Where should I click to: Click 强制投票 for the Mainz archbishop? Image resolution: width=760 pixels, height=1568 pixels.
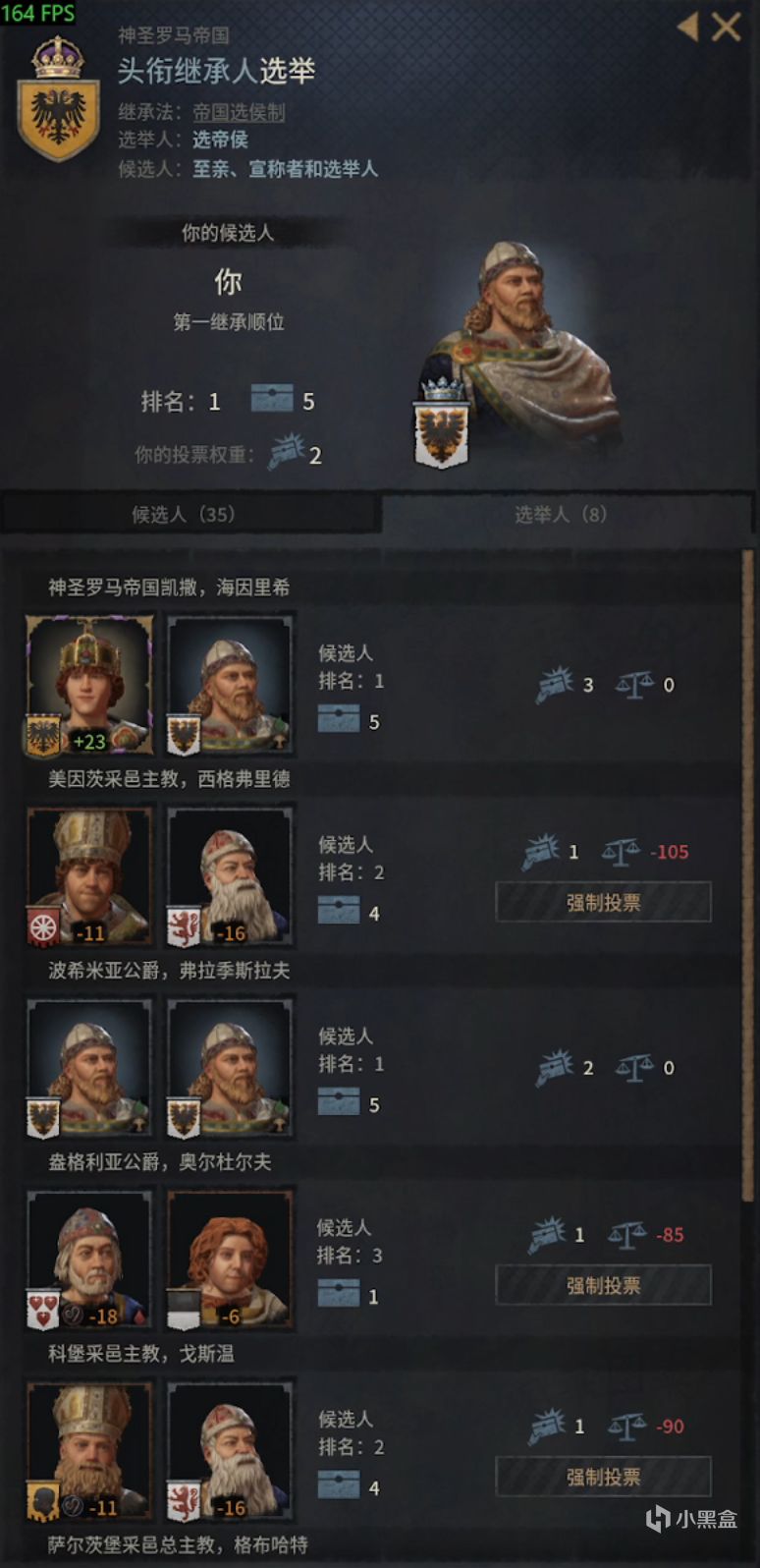pos(603,902)
